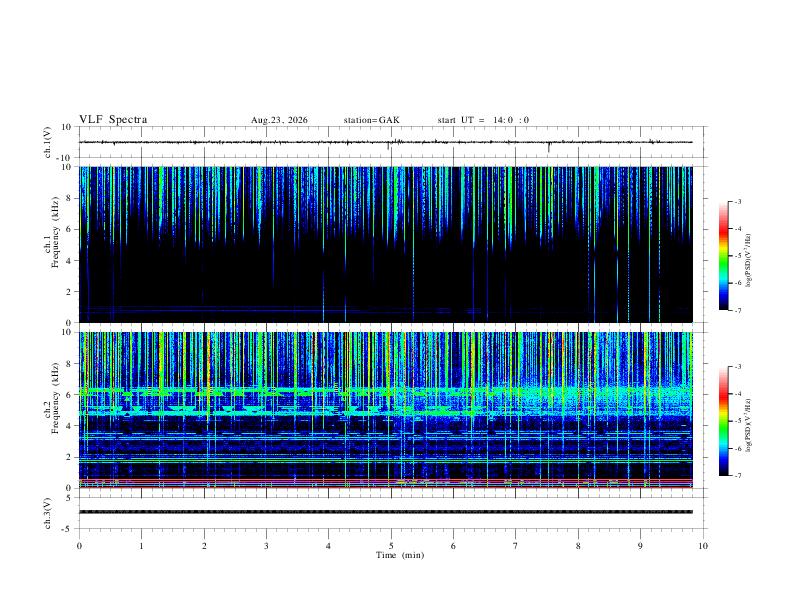Click the ch.3 voltage trace band
Image resolution: width=792 pixels, height=612 pixels.
[386, 512]
